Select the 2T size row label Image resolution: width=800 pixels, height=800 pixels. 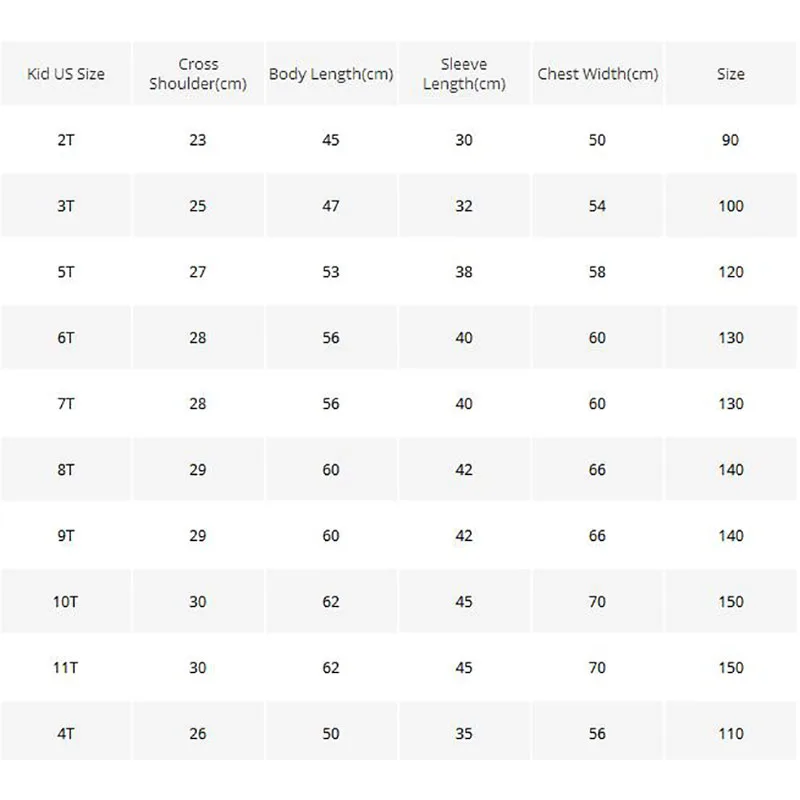[x=66, y=140]
